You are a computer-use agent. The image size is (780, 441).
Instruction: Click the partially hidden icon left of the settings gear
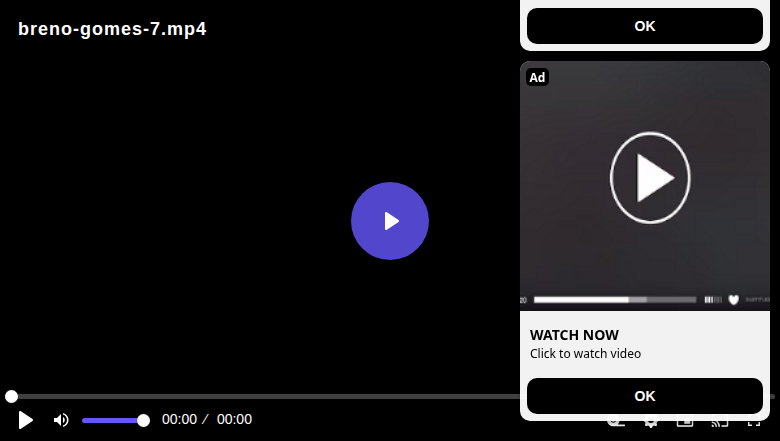[616, 424]
